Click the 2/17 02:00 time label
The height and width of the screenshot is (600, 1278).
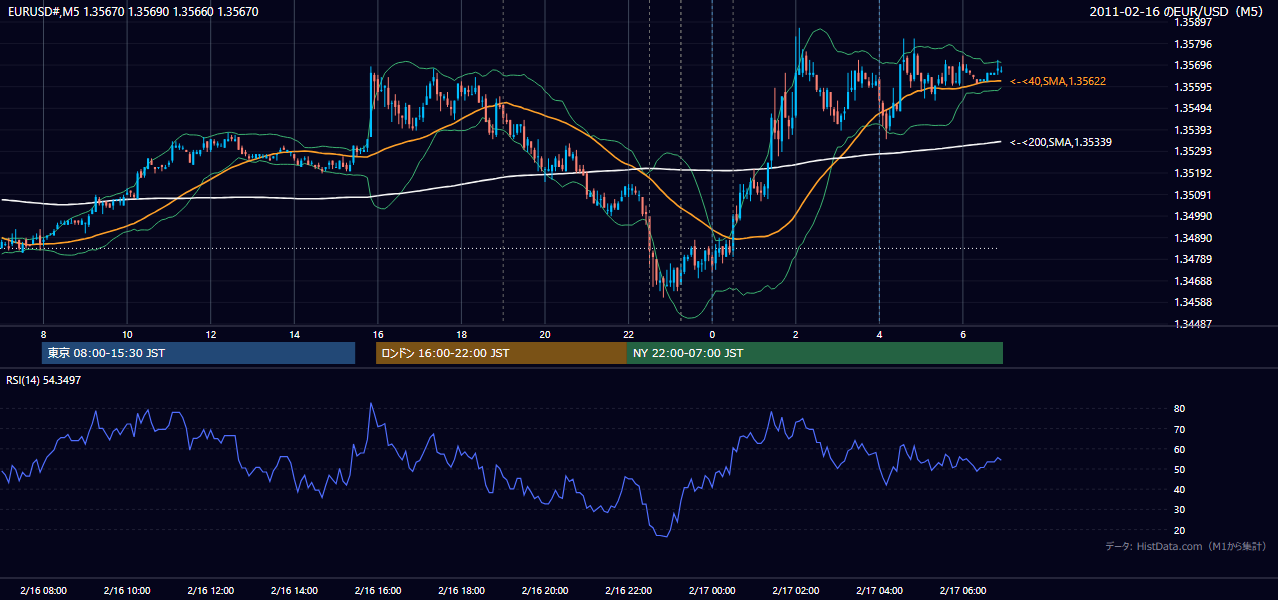click(796, 590)
